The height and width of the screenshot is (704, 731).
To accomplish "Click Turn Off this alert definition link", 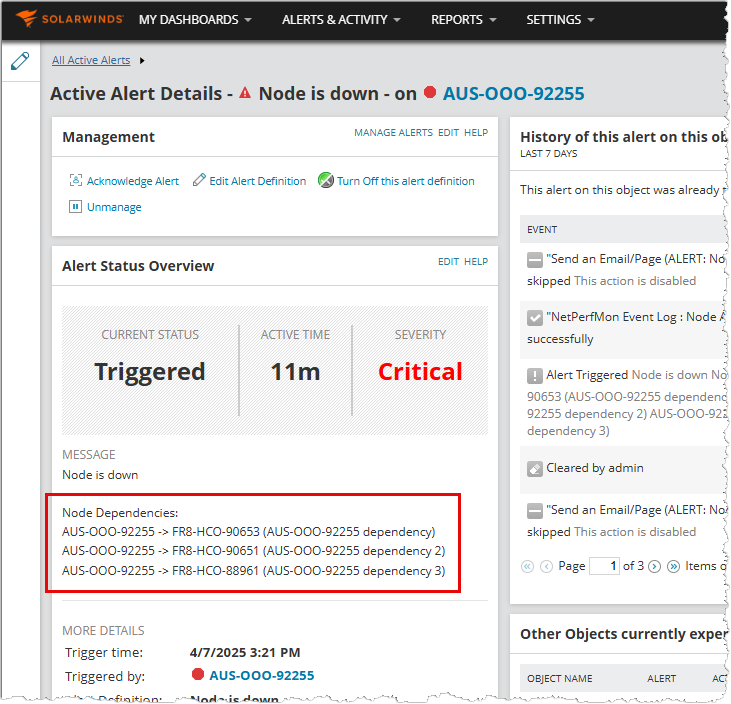I will point(406,181).
